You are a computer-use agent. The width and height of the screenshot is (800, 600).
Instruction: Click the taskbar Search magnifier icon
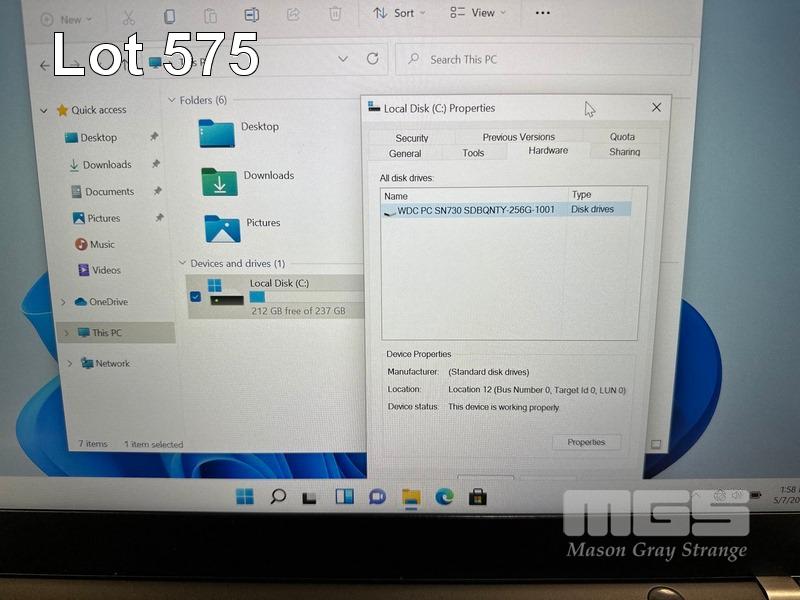278,497
